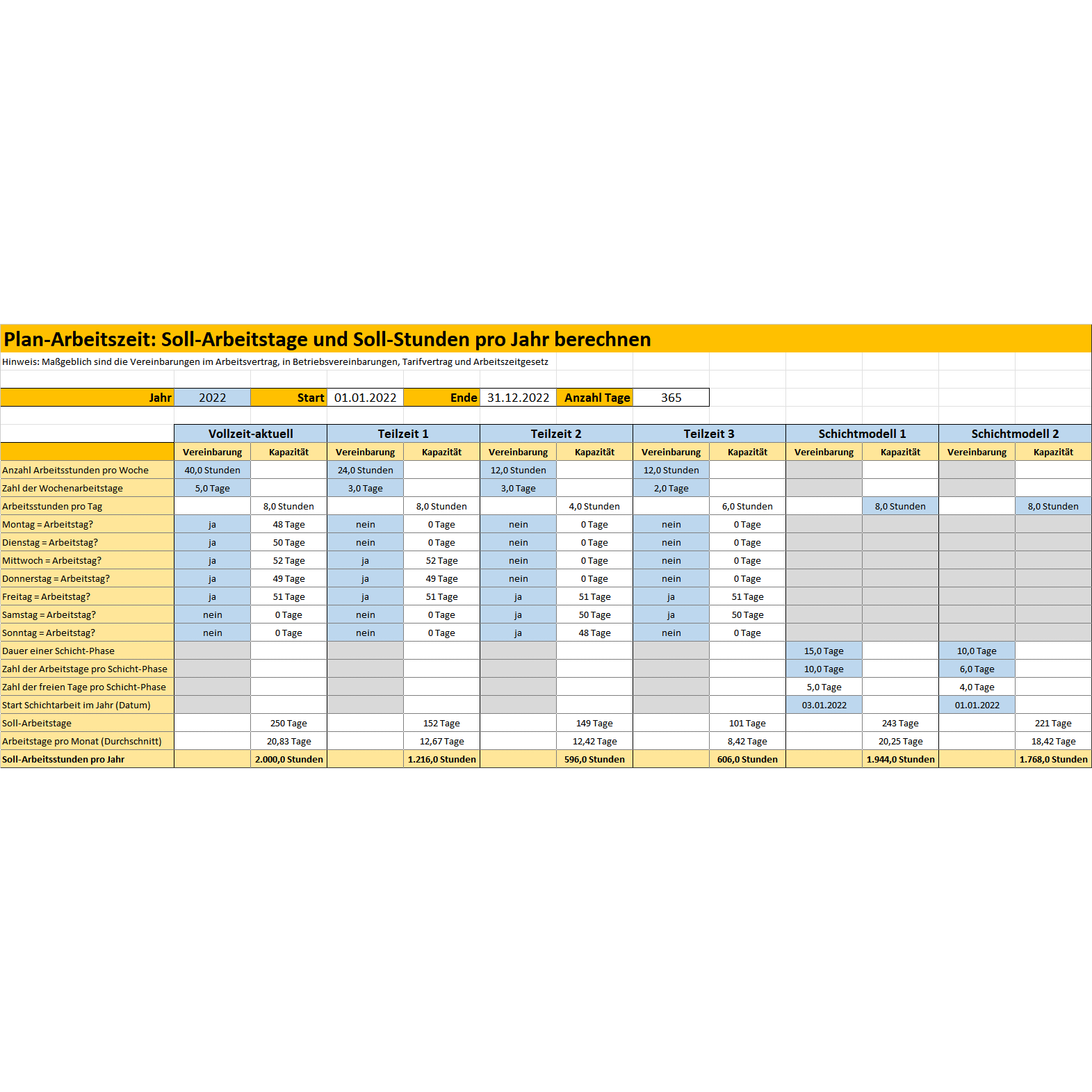1092x1092 pixels.
Task: Click the Anzahl Tage value 365
Action: click(x=671, y=398)
